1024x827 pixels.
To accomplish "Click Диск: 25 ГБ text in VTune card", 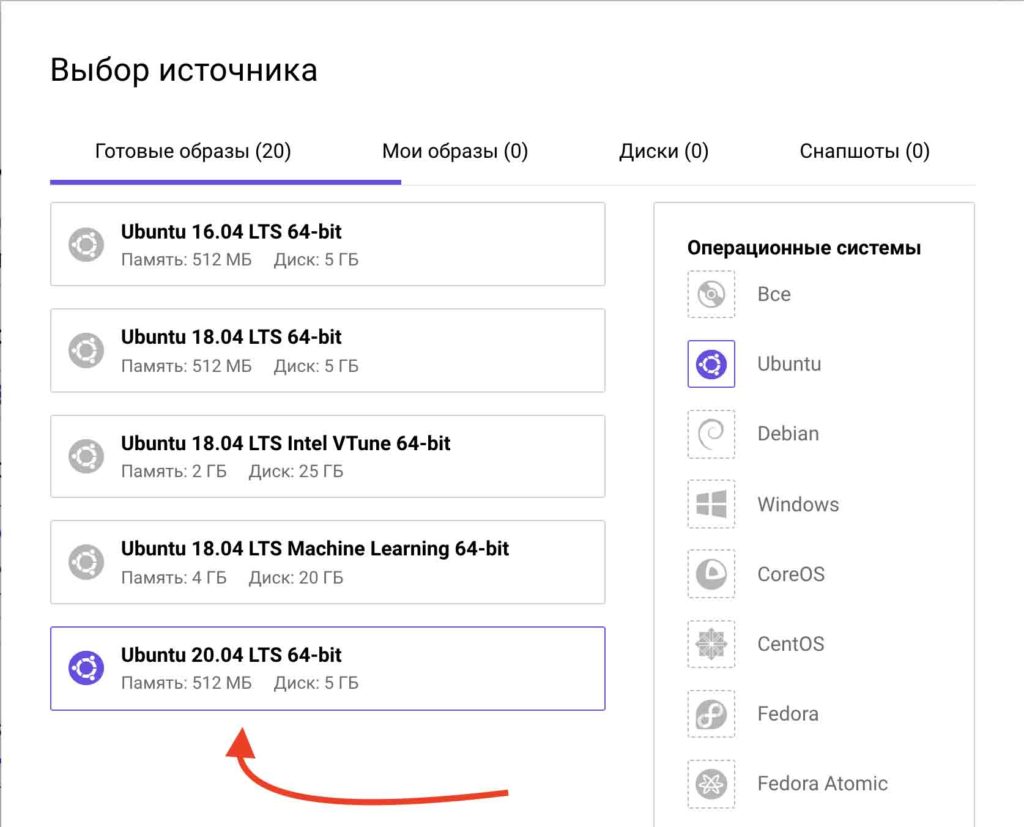I will 296,471.
